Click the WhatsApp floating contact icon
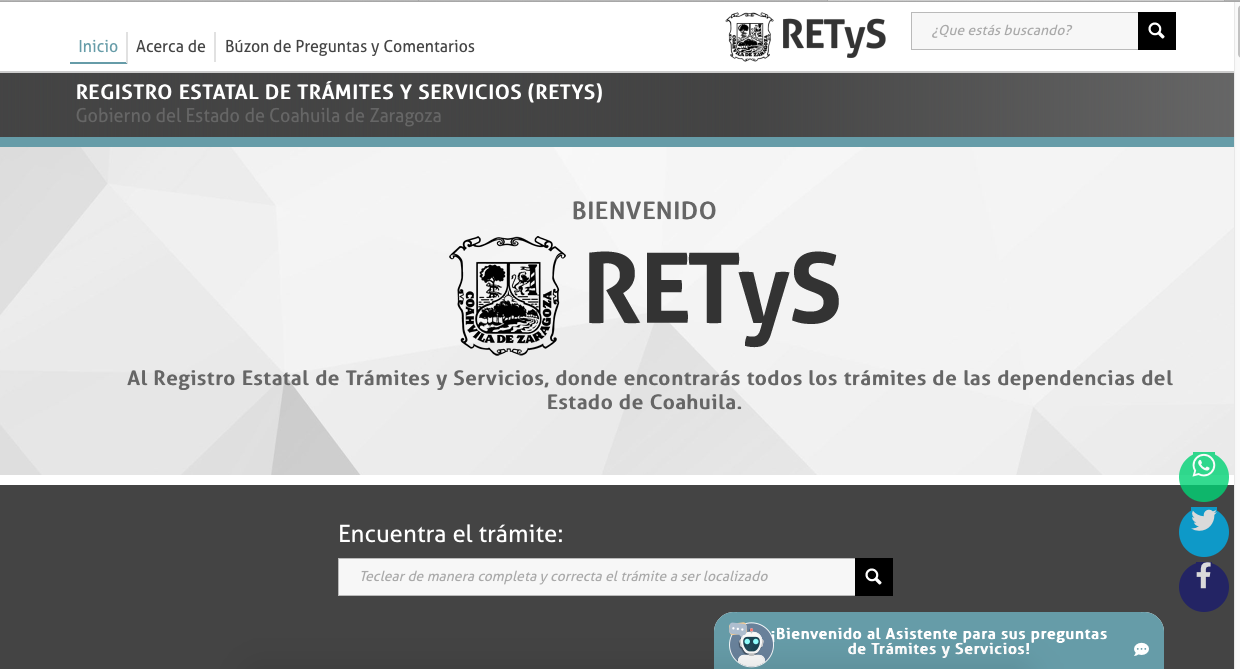Screen dimensions: 1240x669 (1203, 468)
